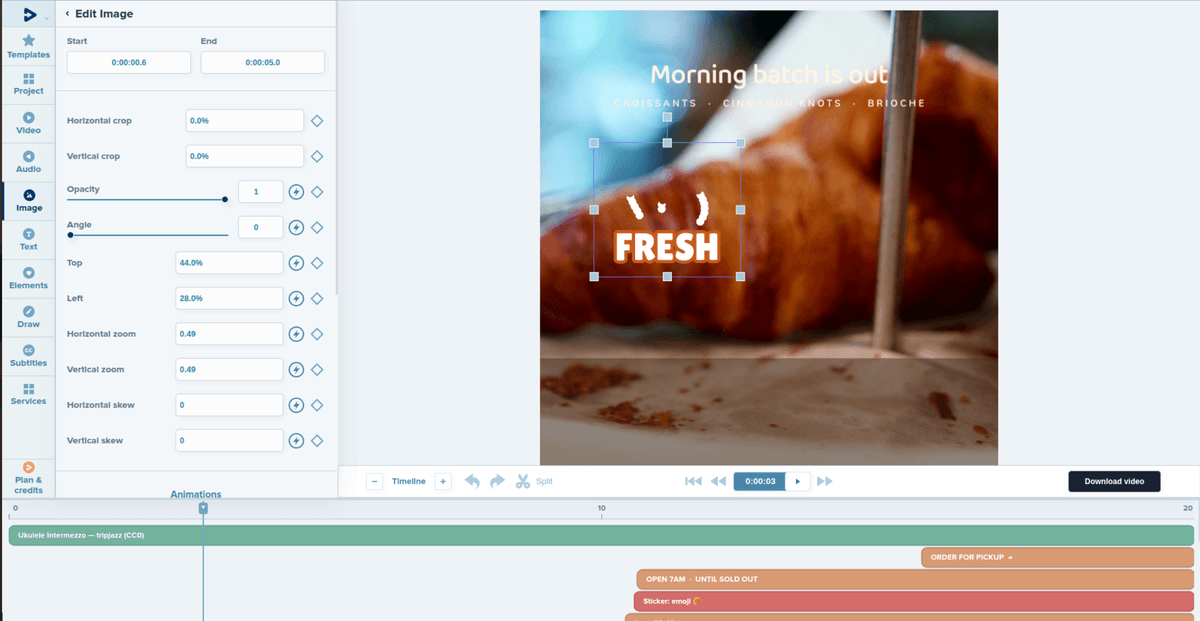Add keyframe for Vertical skew
Screen dimensions: 1200x621
[317, 440]
